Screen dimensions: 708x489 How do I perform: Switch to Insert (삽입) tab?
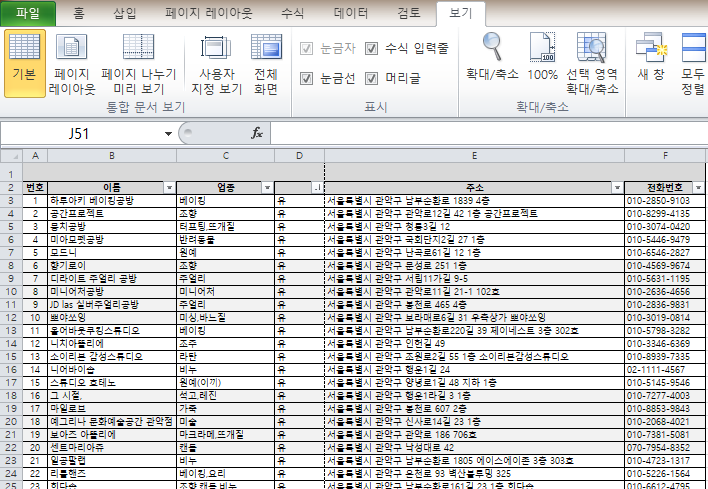click(x=125, y=13)
